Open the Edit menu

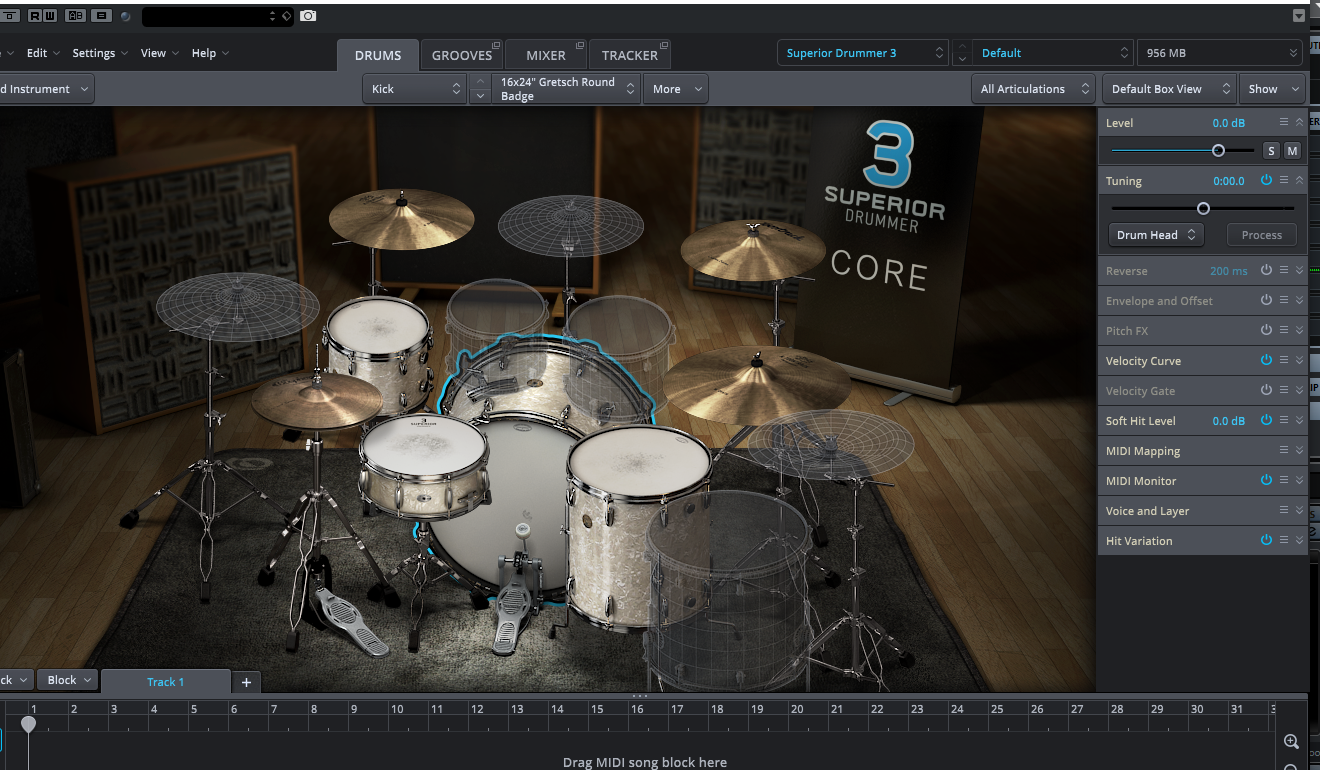(x=43, y=53)
